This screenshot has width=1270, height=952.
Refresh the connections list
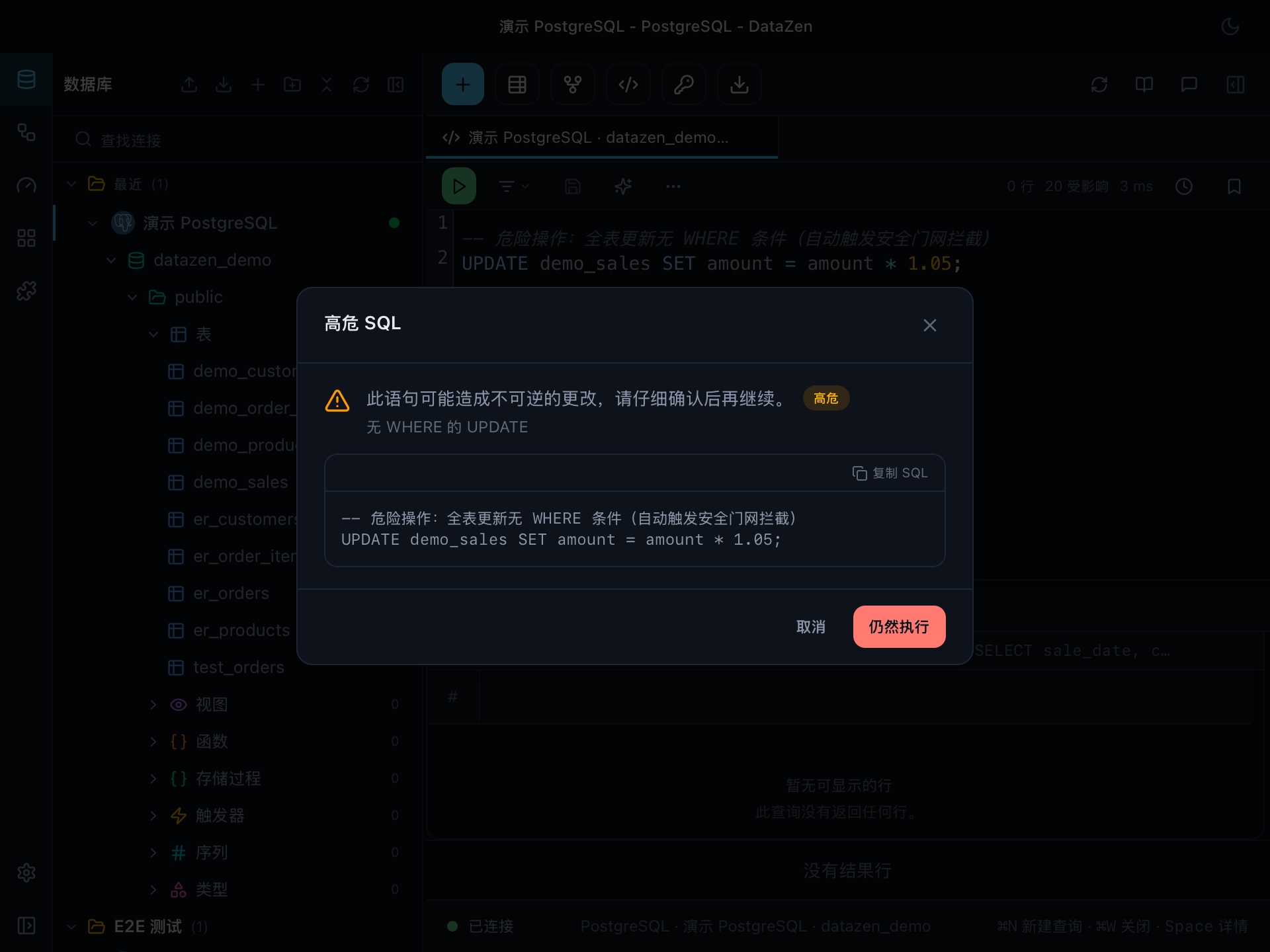click(x=361, y=85)
